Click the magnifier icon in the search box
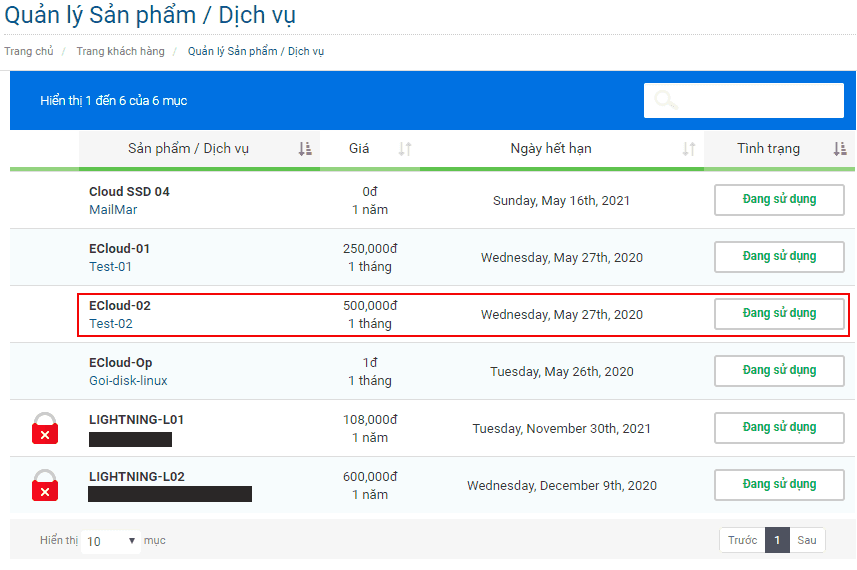857x570 pixels. (x=666, y=100)
